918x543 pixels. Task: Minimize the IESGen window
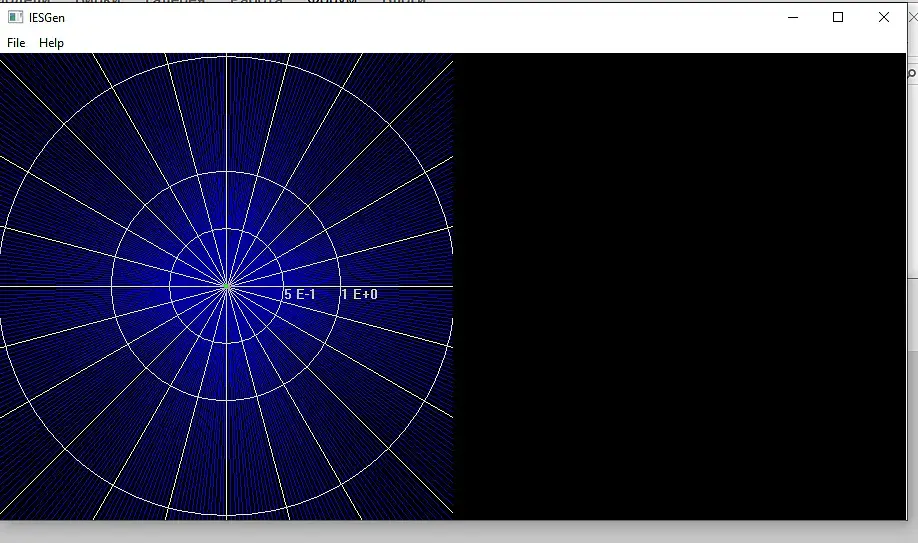[x=793, y=18]
